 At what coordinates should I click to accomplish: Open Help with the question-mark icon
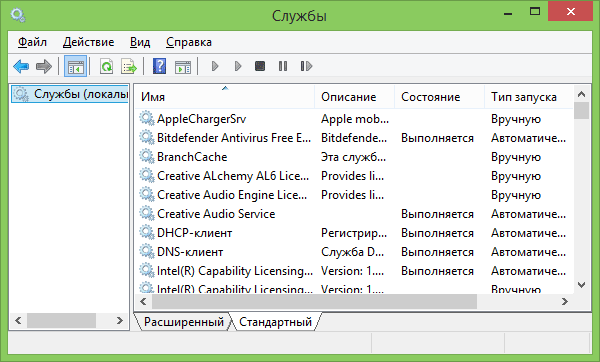159,66
